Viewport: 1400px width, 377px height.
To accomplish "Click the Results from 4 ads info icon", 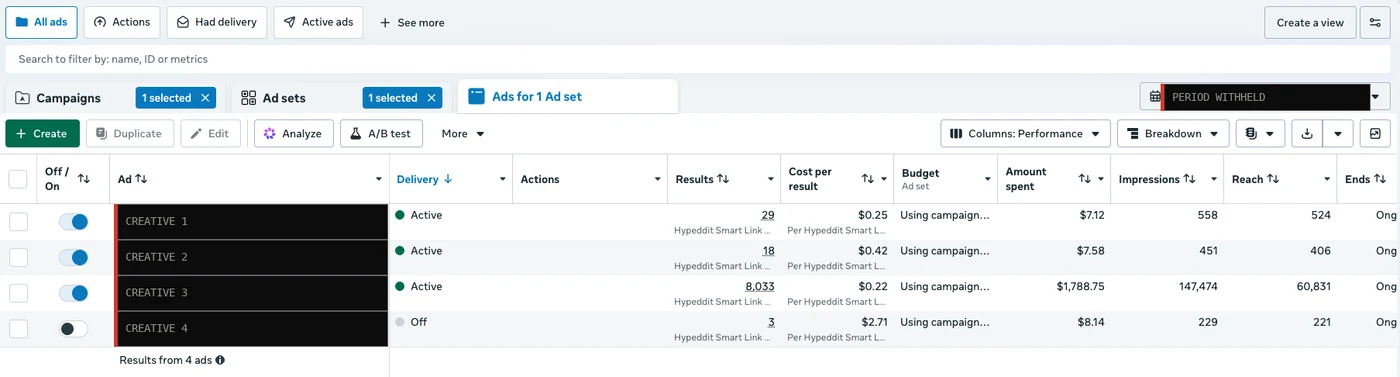I will (x=220, y=360).
